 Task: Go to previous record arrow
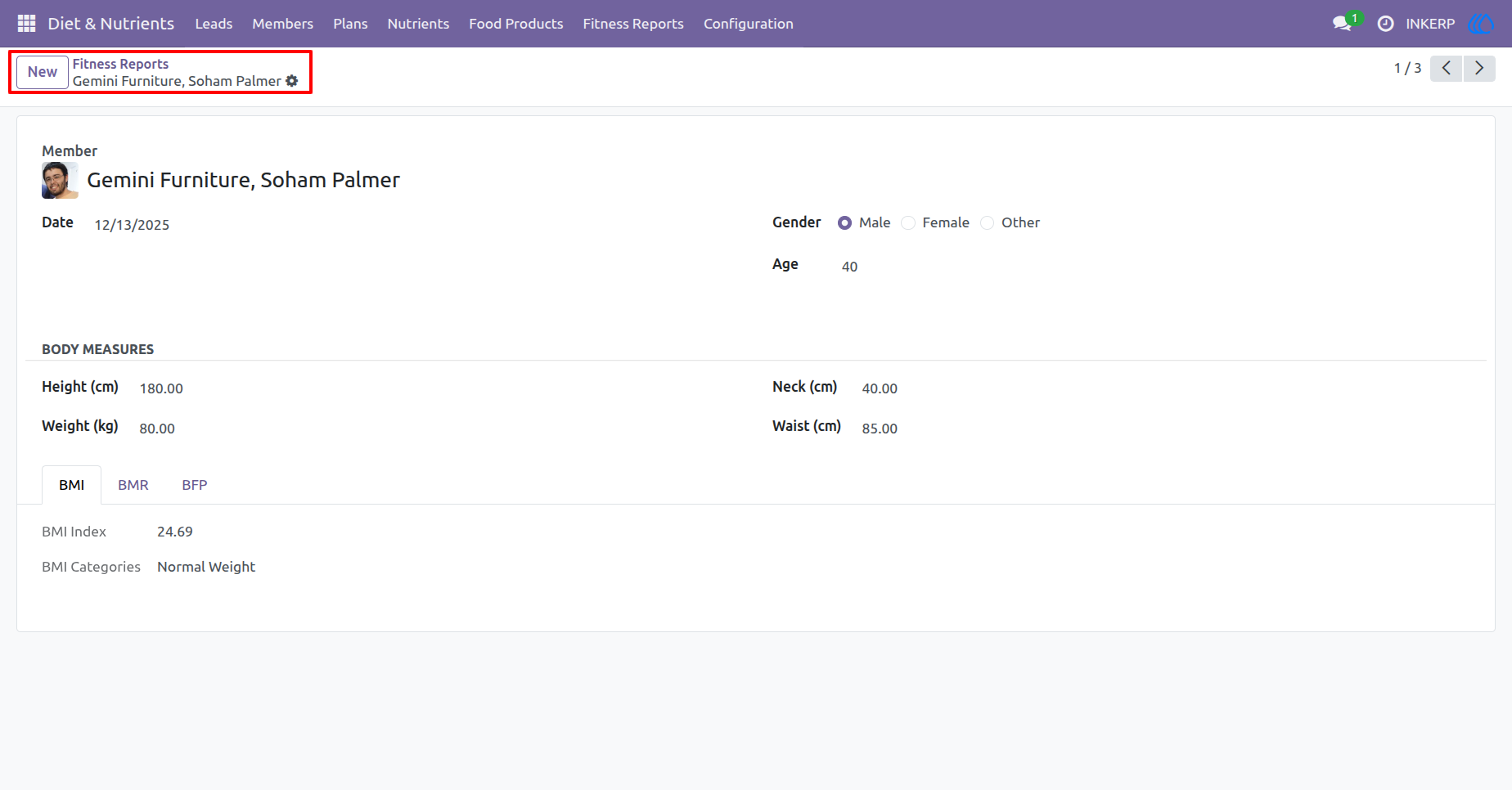pos(1447,68)
